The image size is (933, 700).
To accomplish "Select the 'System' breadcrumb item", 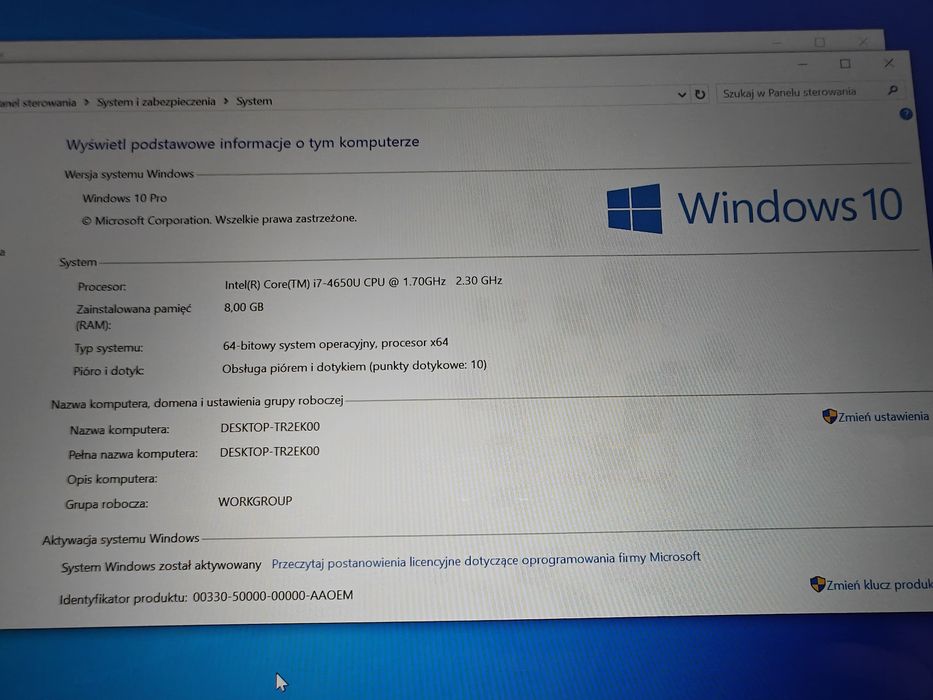I will coord(254,101).
